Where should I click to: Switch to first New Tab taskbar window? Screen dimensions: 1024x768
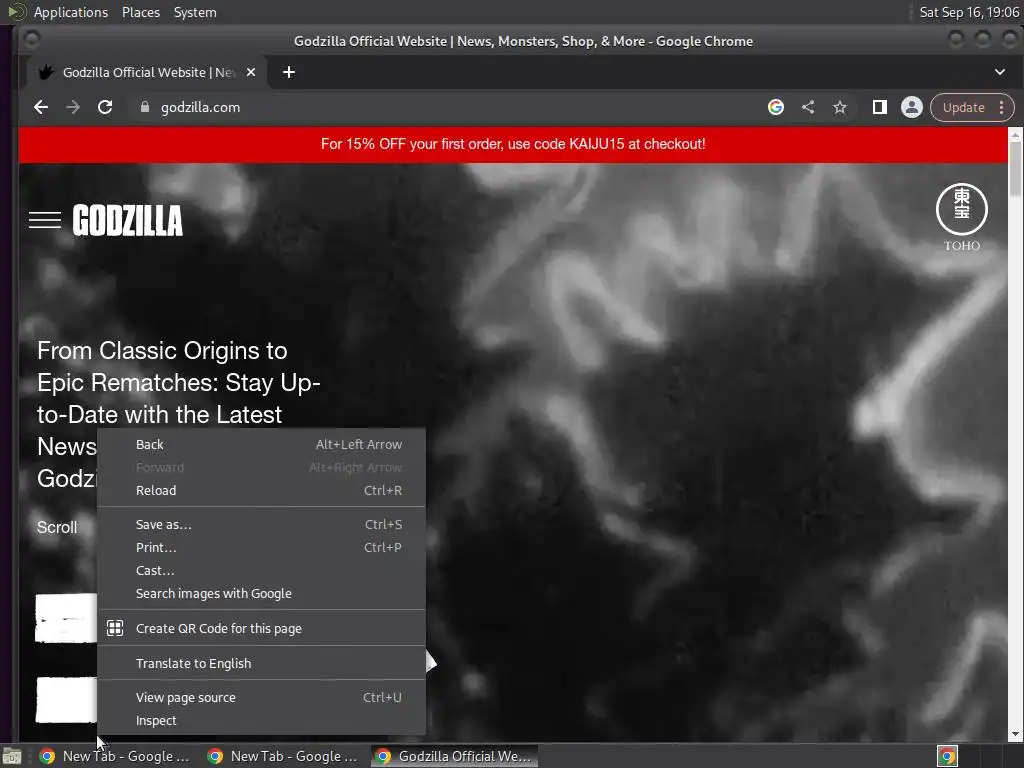115,756
